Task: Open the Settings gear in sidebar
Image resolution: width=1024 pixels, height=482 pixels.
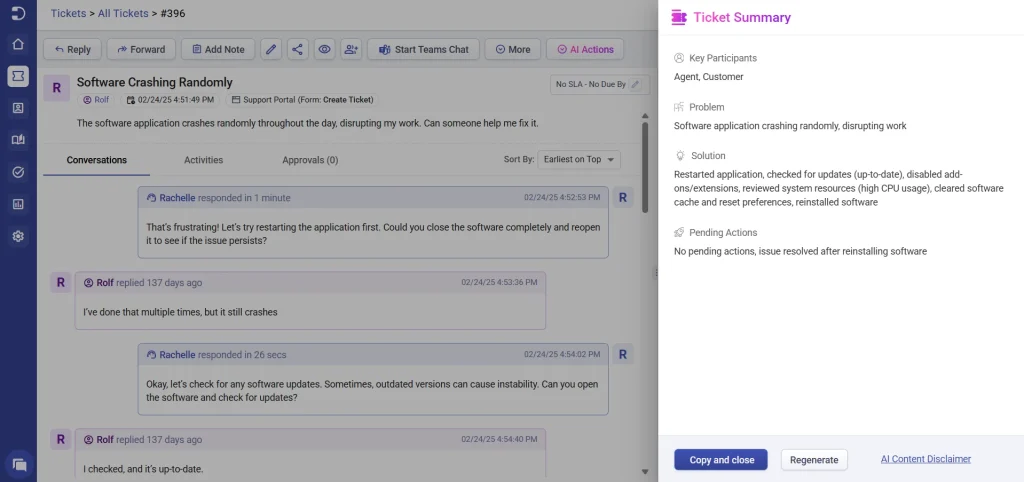Action: point(18,236)
